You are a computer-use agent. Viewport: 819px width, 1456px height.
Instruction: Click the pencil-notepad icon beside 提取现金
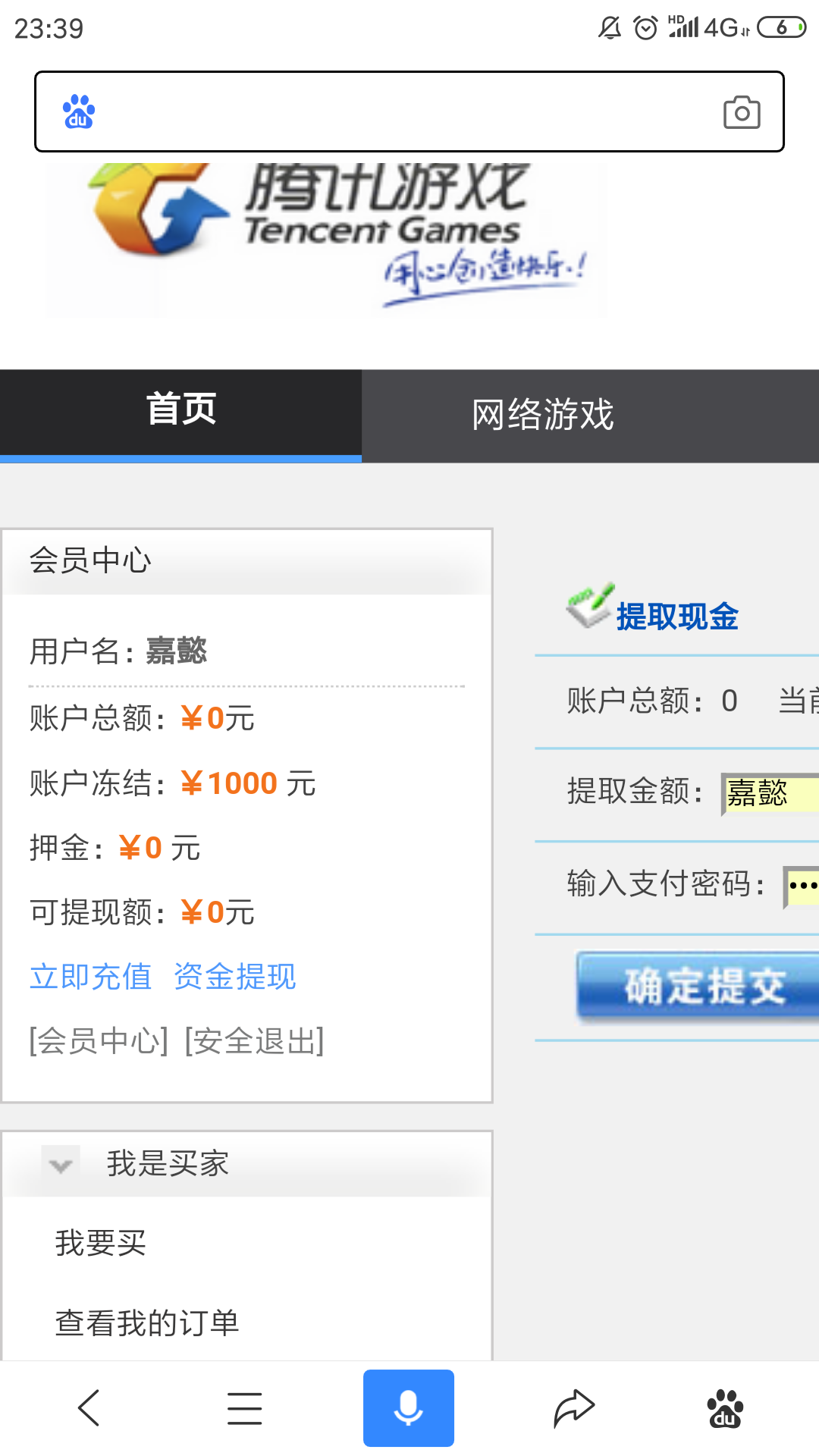(x=588, y=607)
